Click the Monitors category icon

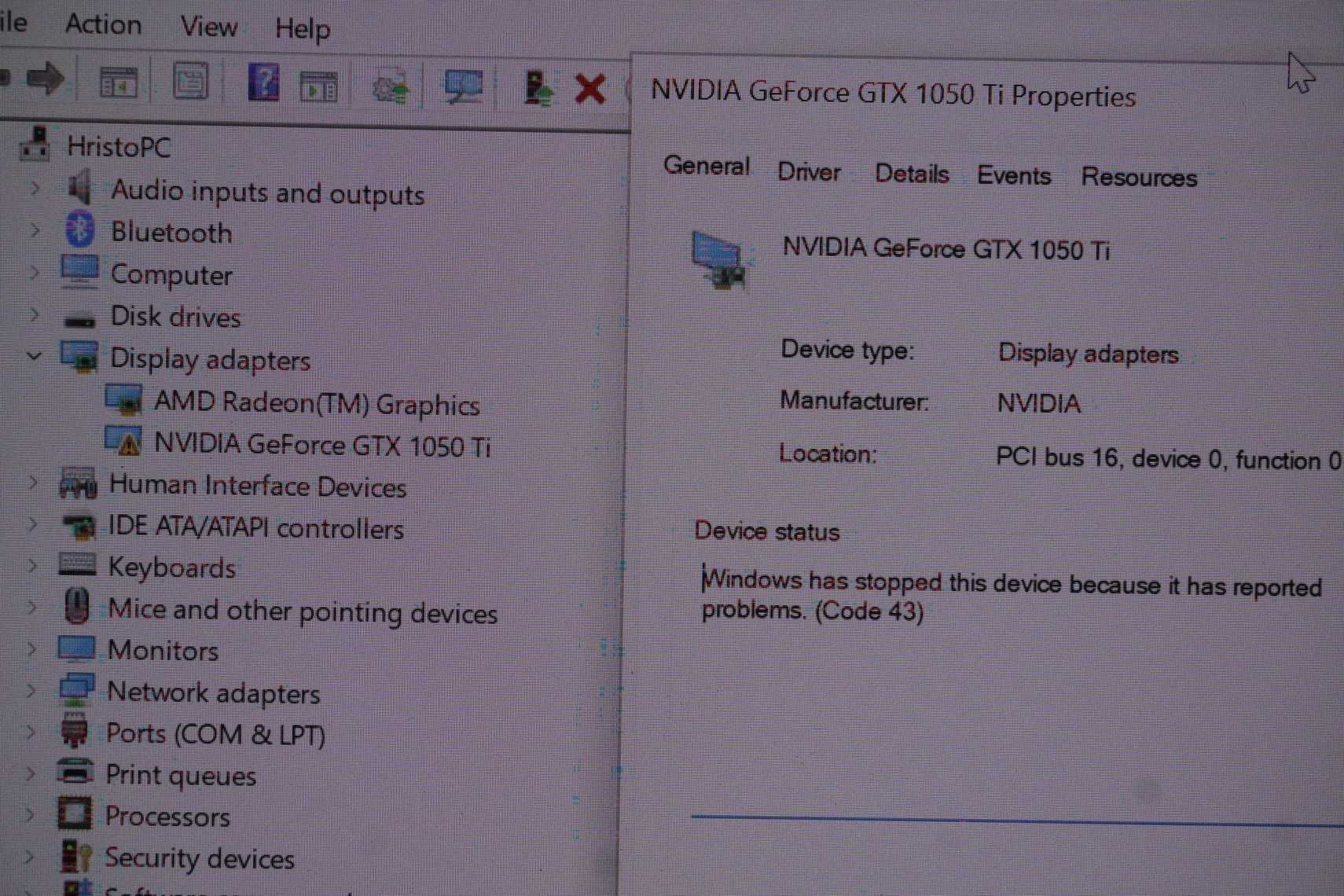click(76, 648)
